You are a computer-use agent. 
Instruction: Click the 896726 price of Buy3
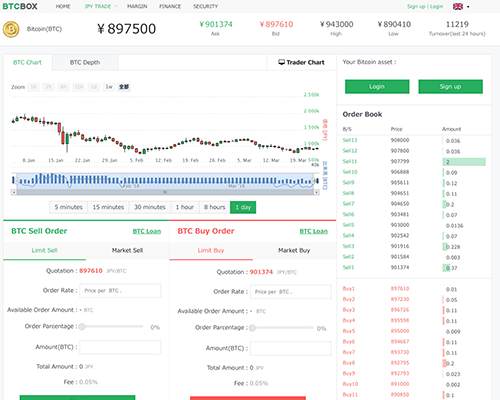point(400,310)
